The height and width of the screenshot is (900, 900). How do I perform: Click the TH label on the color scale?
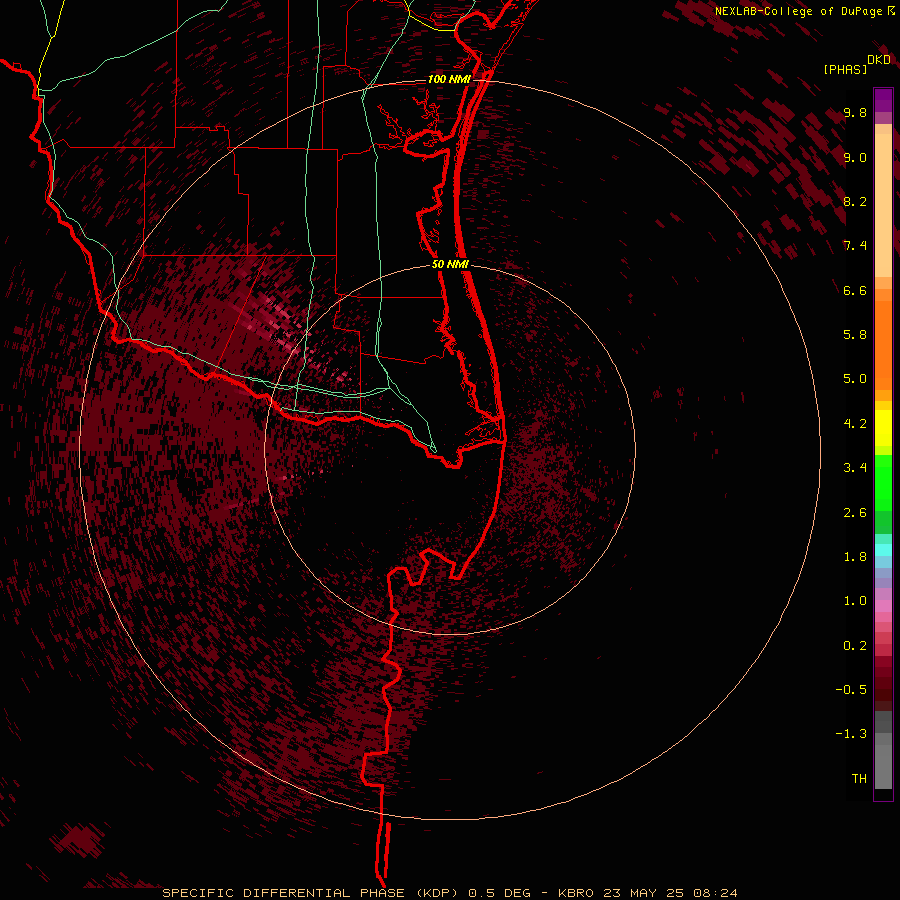tap(859, 779)
